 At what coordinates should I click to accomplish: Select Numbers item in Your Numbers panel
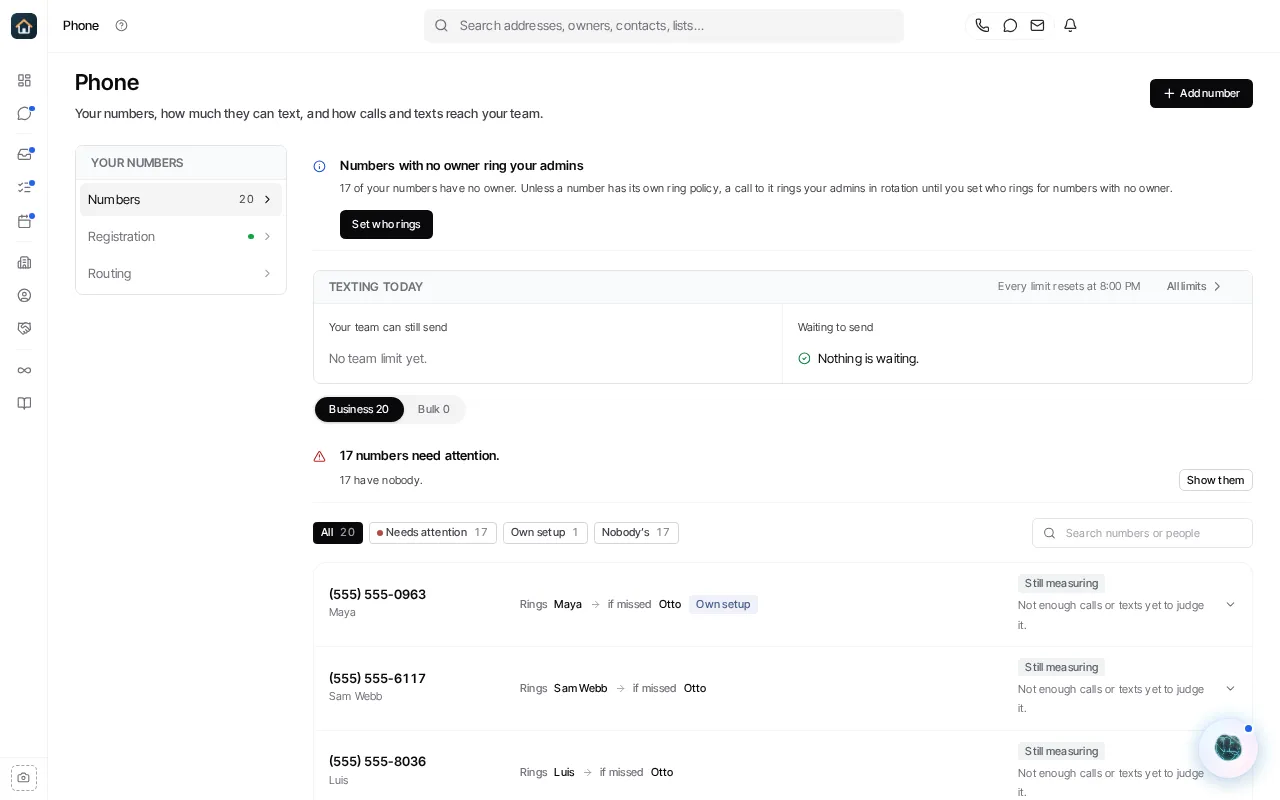pos(181,199)
